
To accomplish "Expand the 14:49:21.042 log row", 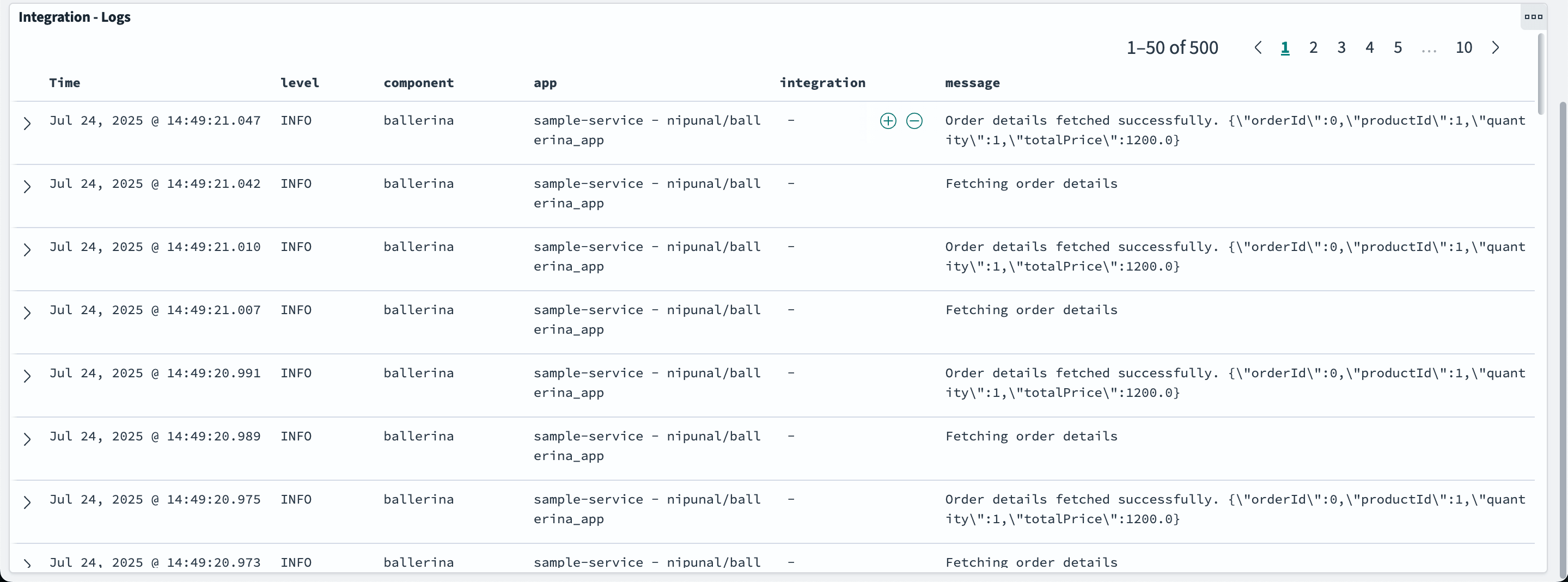I will tap(27, 187).
